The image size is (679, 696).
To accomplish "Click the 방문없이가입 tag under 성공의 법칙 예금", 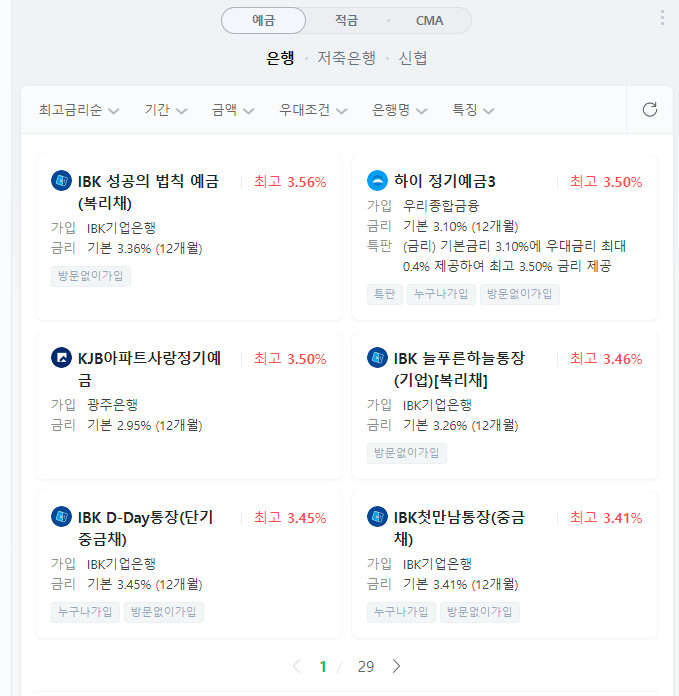I will click(x=91, y=276).
